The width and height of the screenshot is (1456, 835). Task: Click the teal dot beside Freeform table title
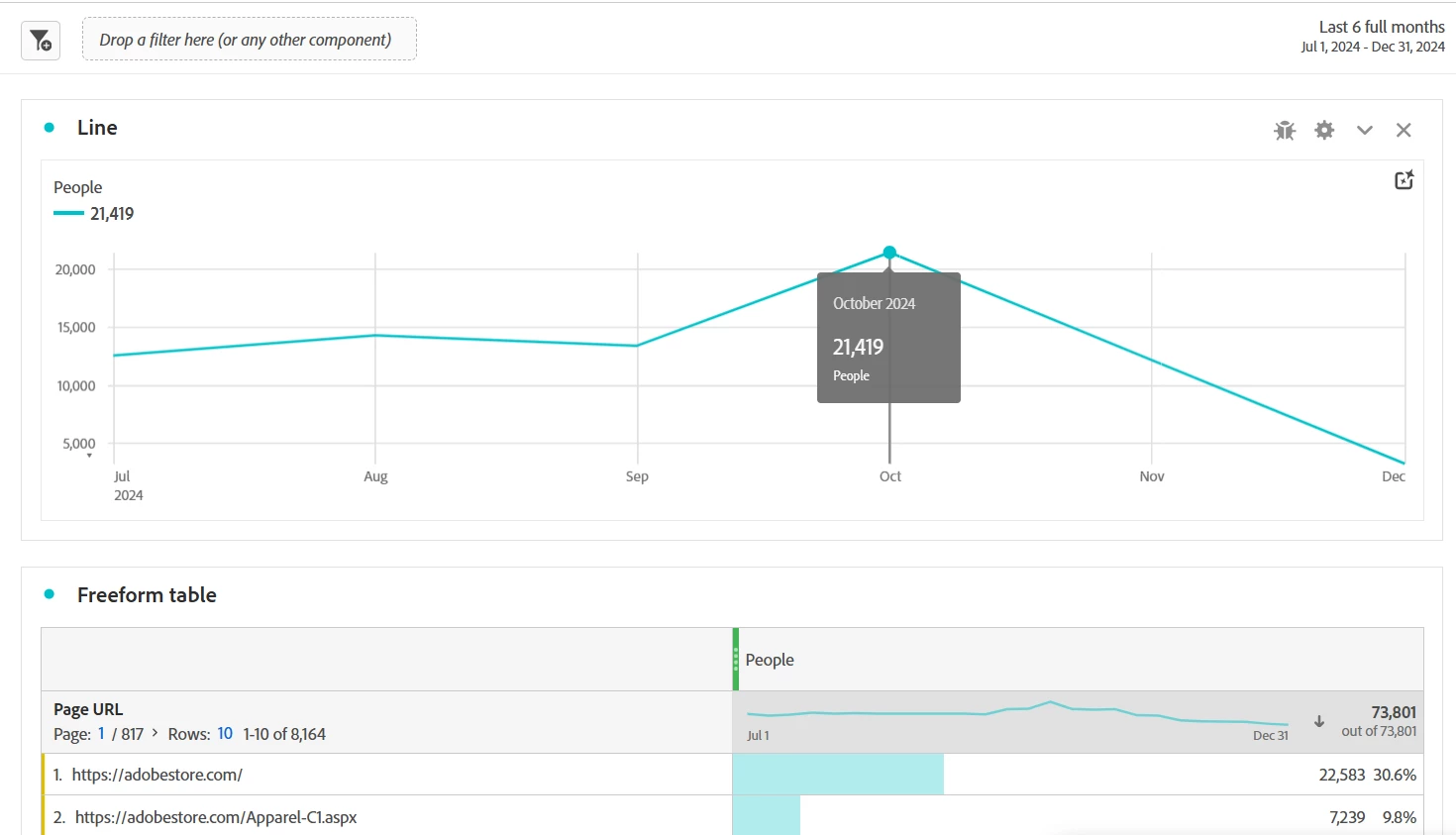(50, 594)
